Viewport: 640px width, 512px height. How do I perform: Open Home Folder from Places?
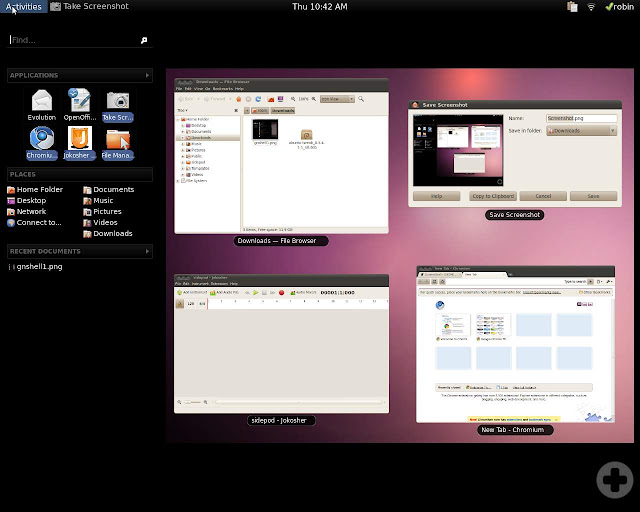tap(35, 189)
